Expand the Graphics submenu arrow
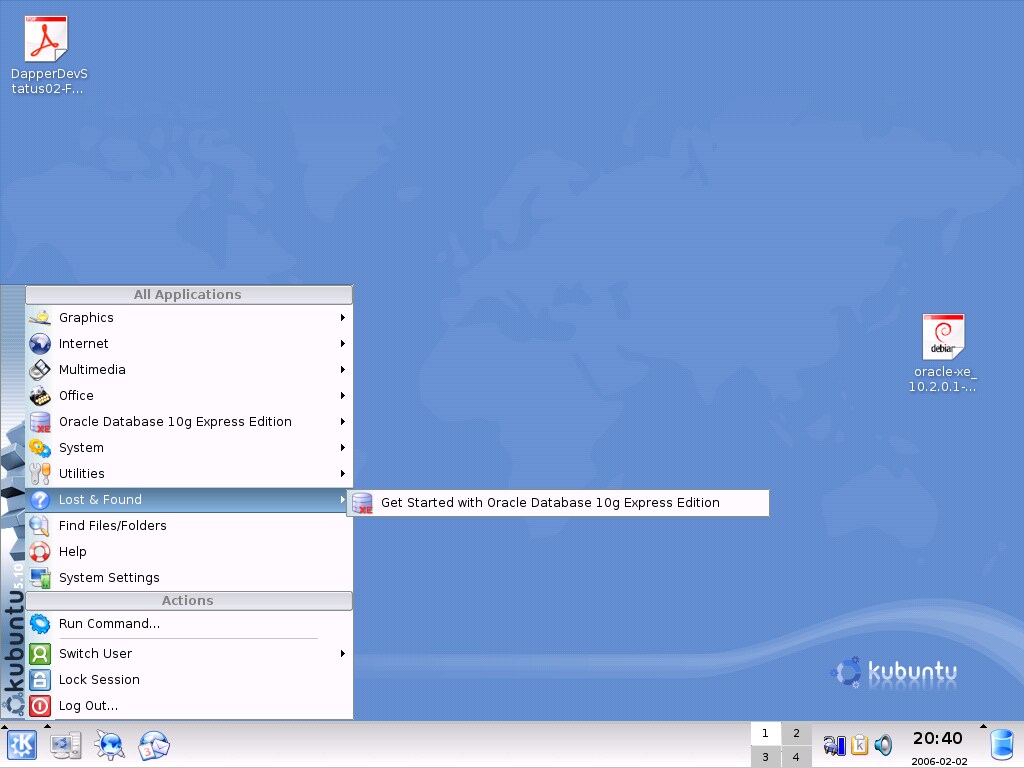Screen dimensions: 1024x768 click(342, 317)
